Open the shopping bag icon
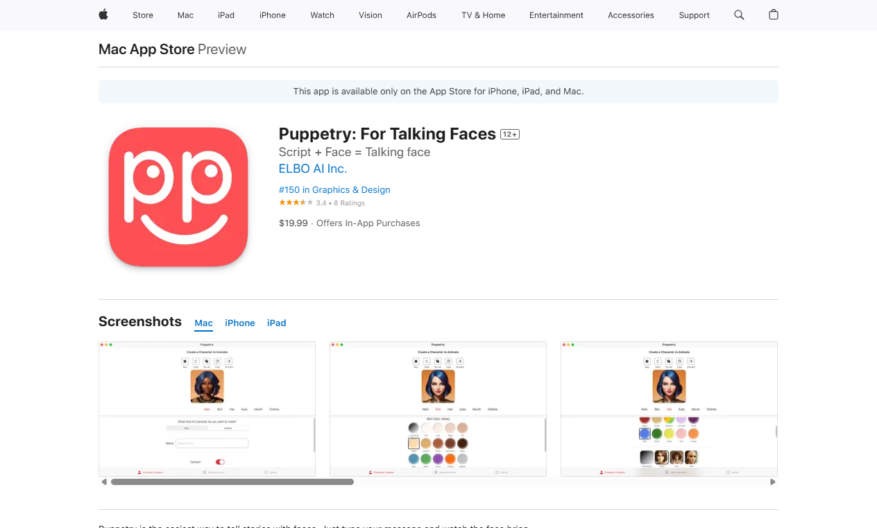This screenshot has width=877, height=528. tap(773, 15)
